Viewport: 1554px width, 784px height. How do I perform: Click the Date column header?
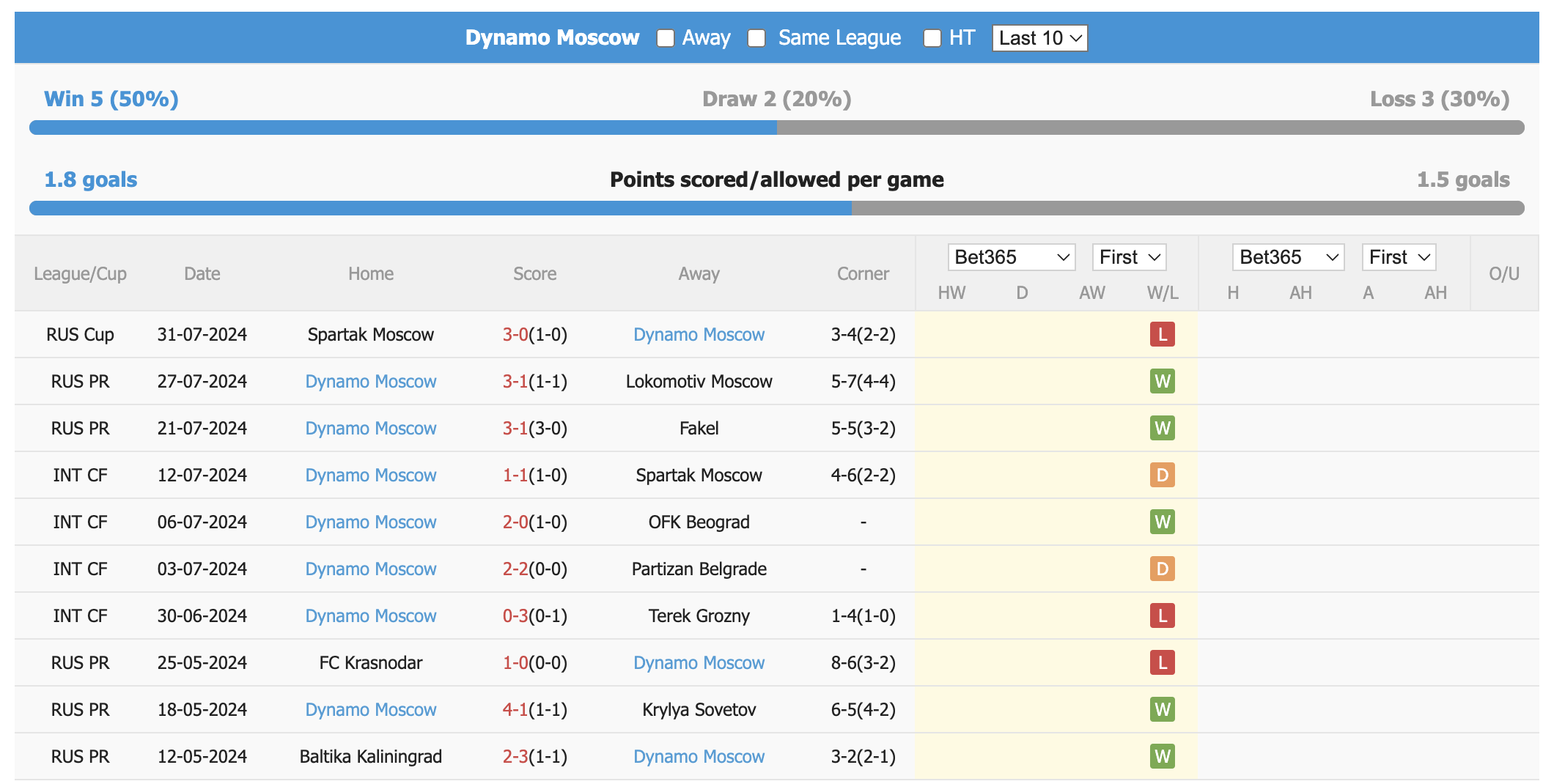pyautogui.click(x=202, y=274)
